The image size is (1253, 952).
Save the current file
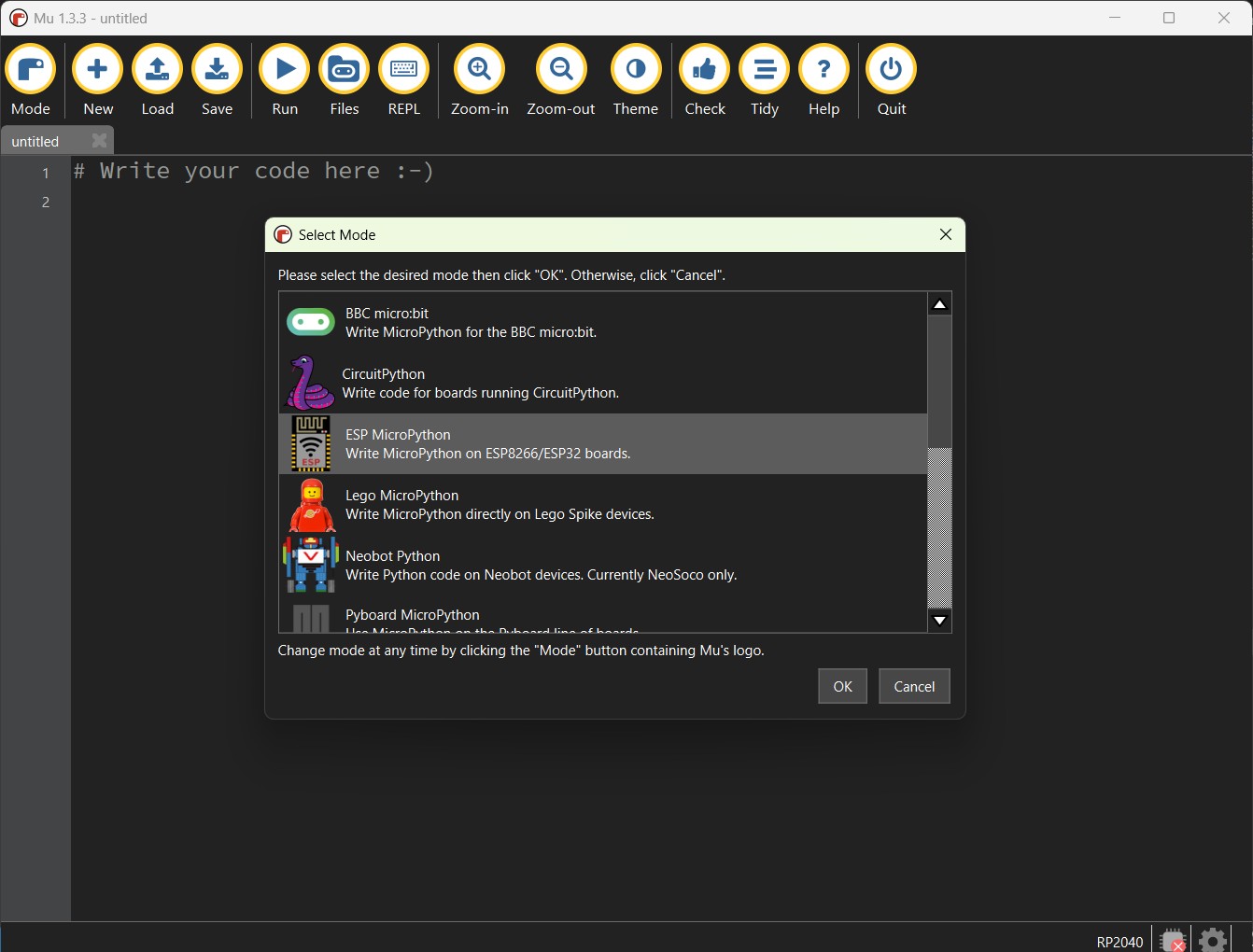point(218,81)
